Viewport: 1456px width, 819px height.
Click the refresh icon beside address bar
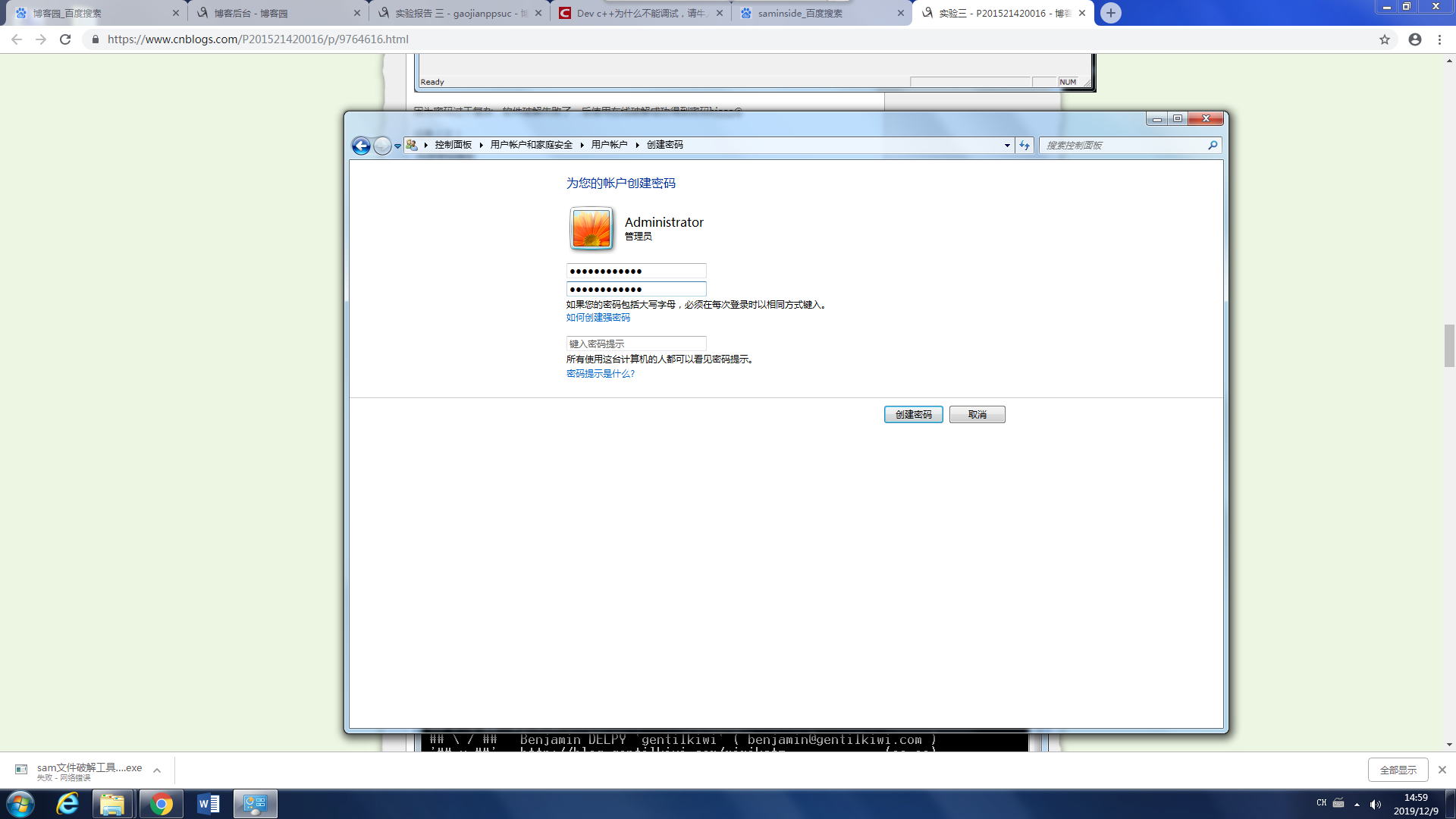click(1025, 145)
